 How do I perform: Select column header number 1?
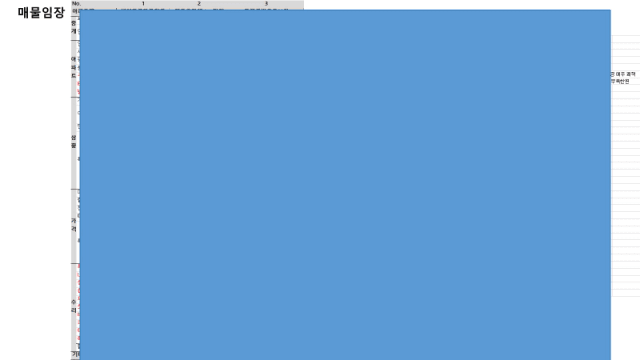point(143,4)
